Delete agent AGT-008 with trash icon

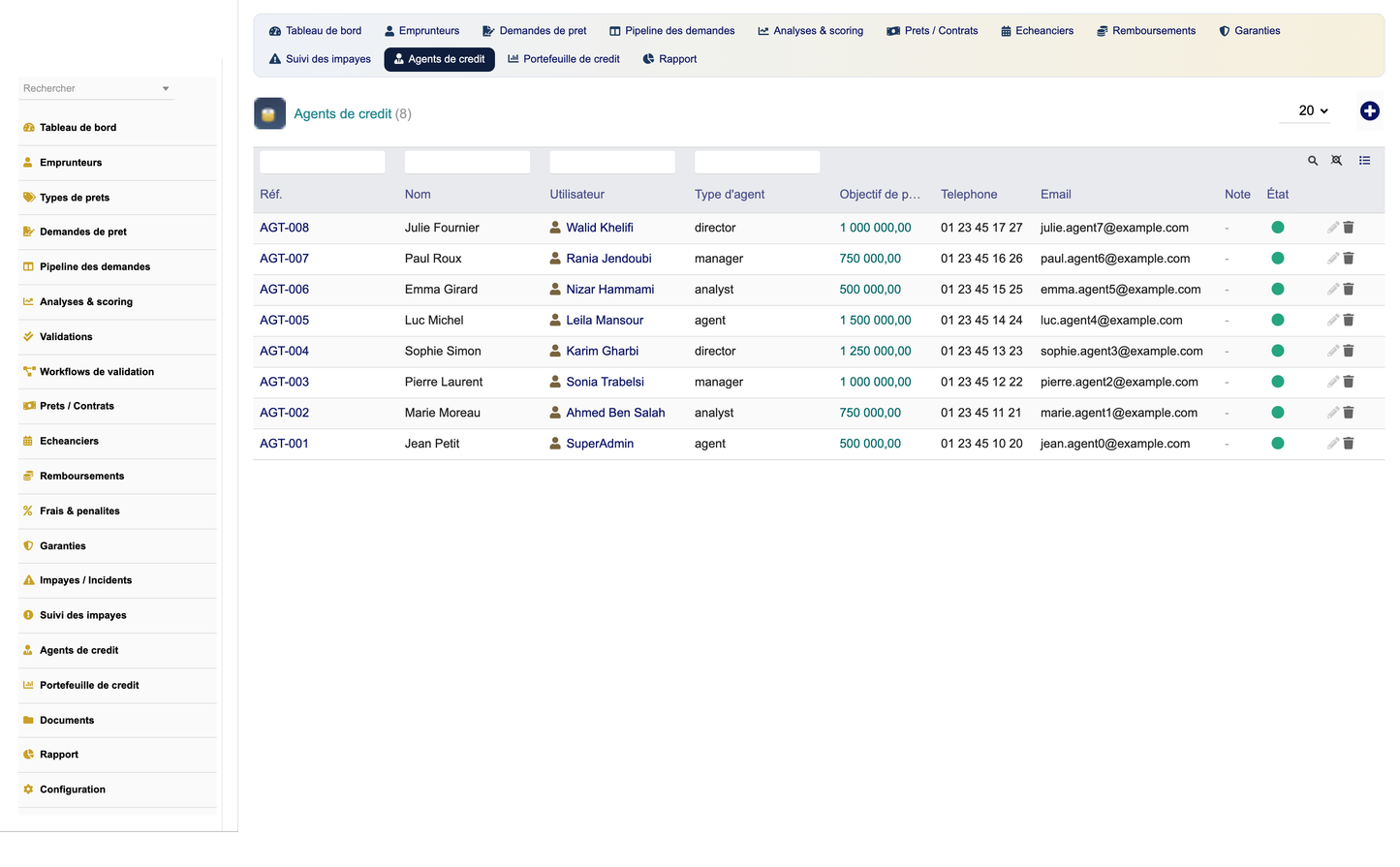point(1349,228)
